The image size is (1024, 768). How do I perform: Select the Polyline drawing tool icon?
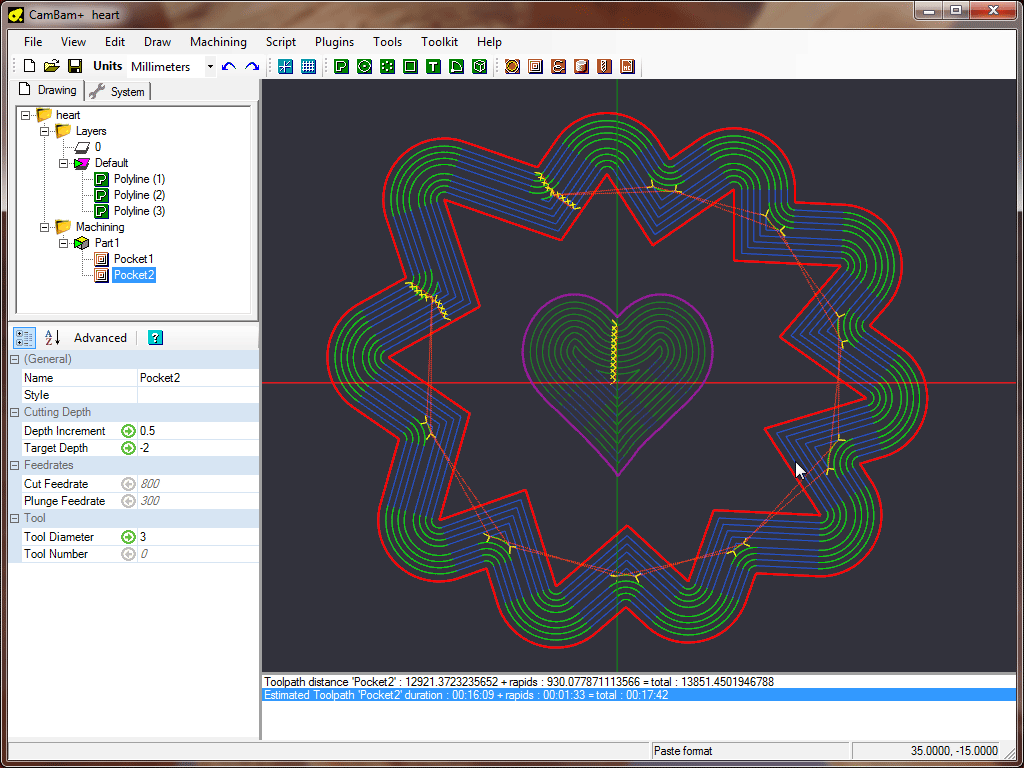pyautogui.click(x=341, y=67)
